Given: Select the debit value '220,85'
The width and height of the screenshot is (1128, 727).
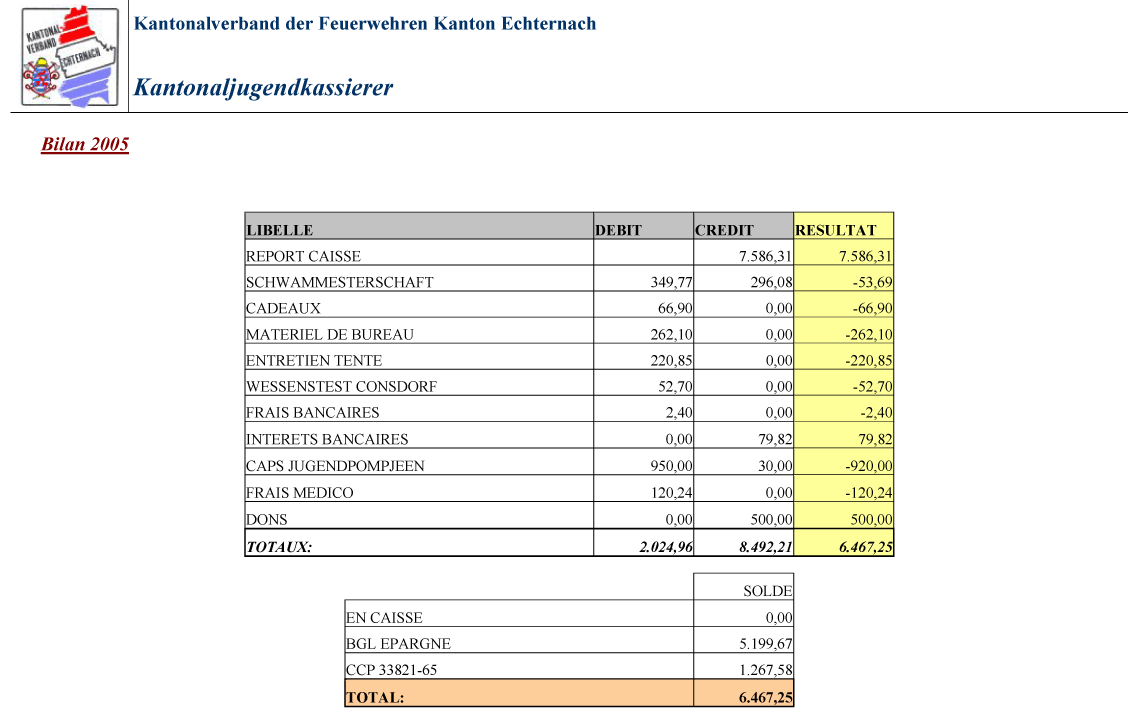Looking at the screenshot, I should click(x=672, y=360).
